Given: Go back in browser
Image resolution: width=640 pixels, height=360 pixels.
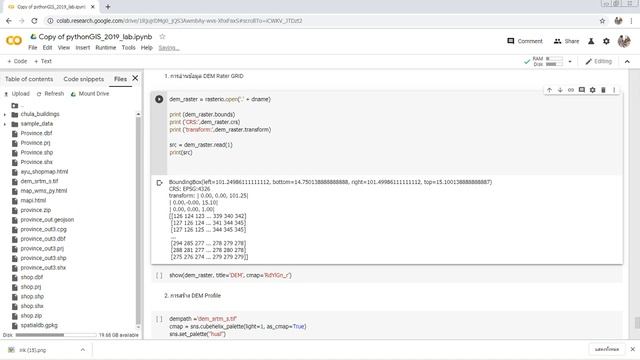Looking at the screenshot, I should [9, 21].
